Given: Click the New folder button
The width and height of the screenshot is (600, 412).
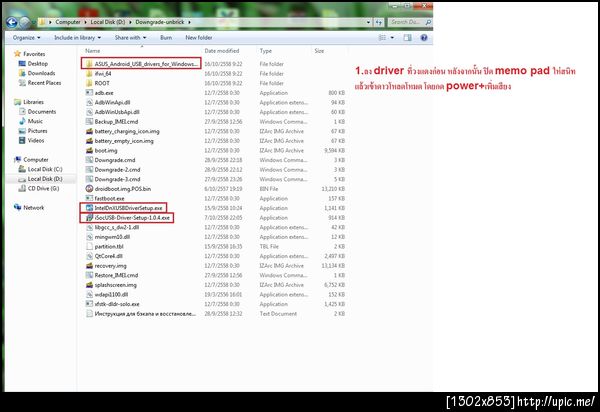Looking at the screenshot, I should coord(199,37).
